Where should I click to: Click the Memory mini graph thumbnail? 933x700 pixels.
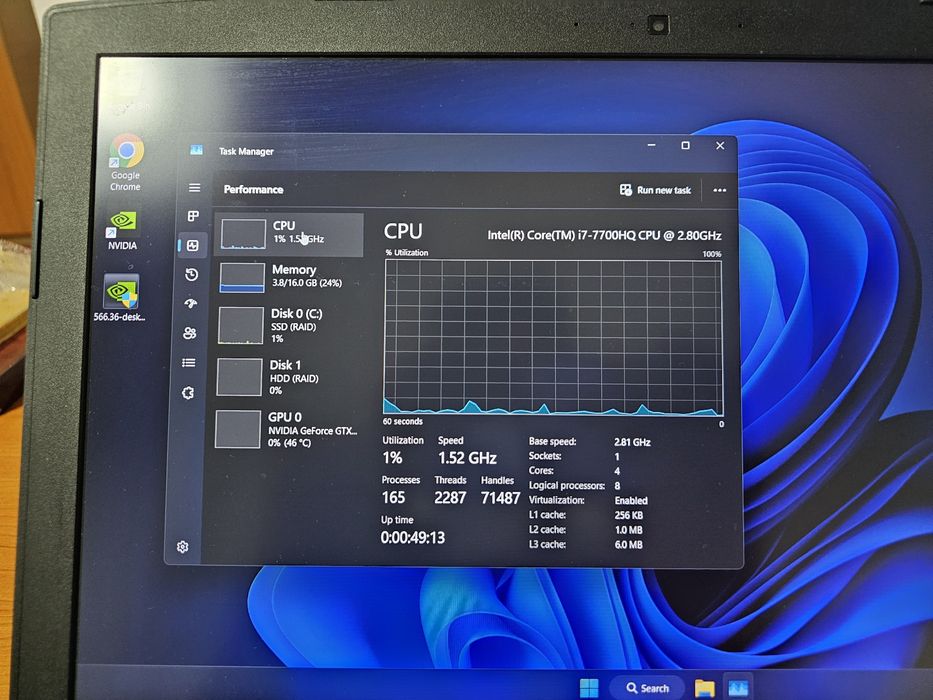[242, 278]
